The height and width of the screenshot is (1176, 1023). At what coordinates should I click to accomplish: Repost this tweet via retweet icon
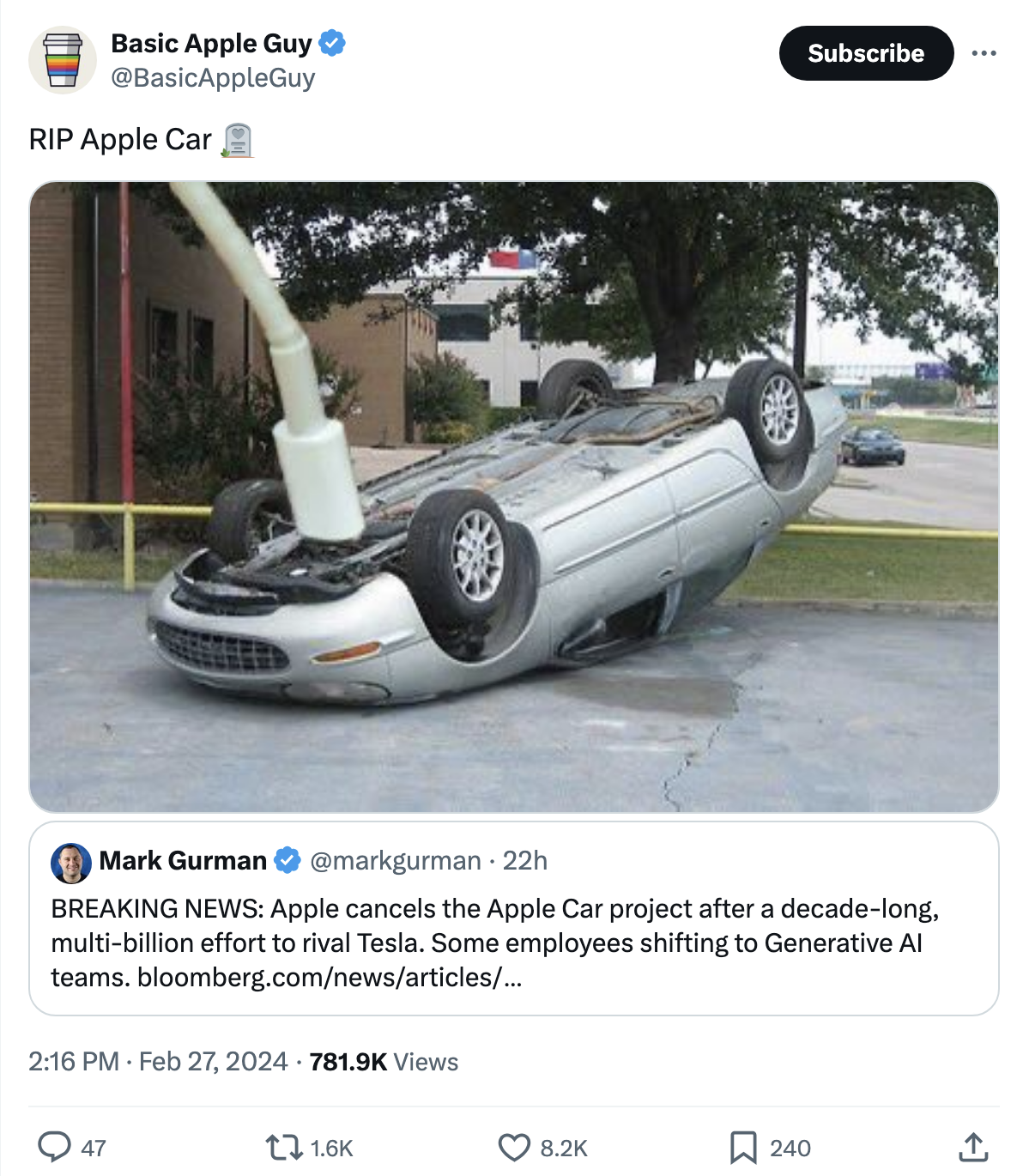284,1147
